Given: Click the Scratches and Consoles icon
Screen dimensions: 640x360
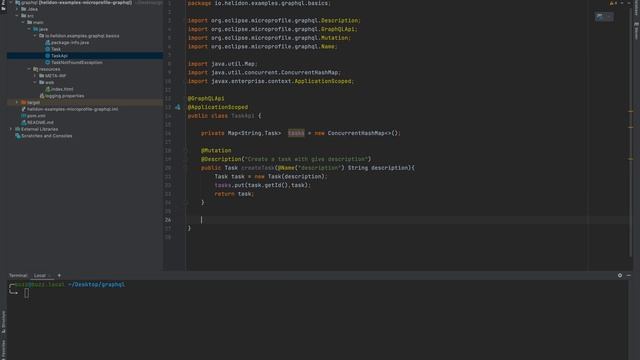Looking at the screenshot, I should tap(18, 136).
